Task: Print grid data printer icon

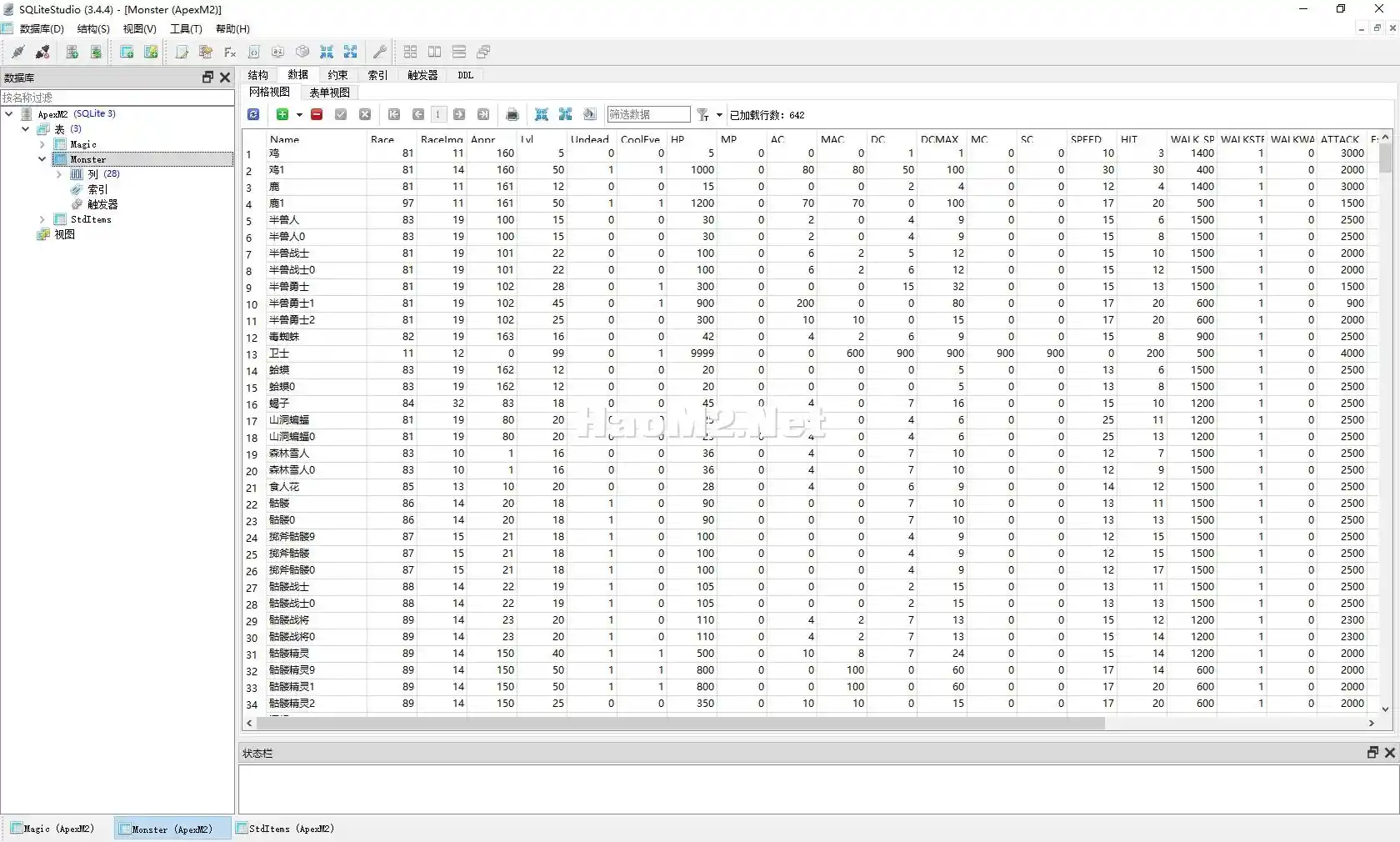Action: pos(512,114)
